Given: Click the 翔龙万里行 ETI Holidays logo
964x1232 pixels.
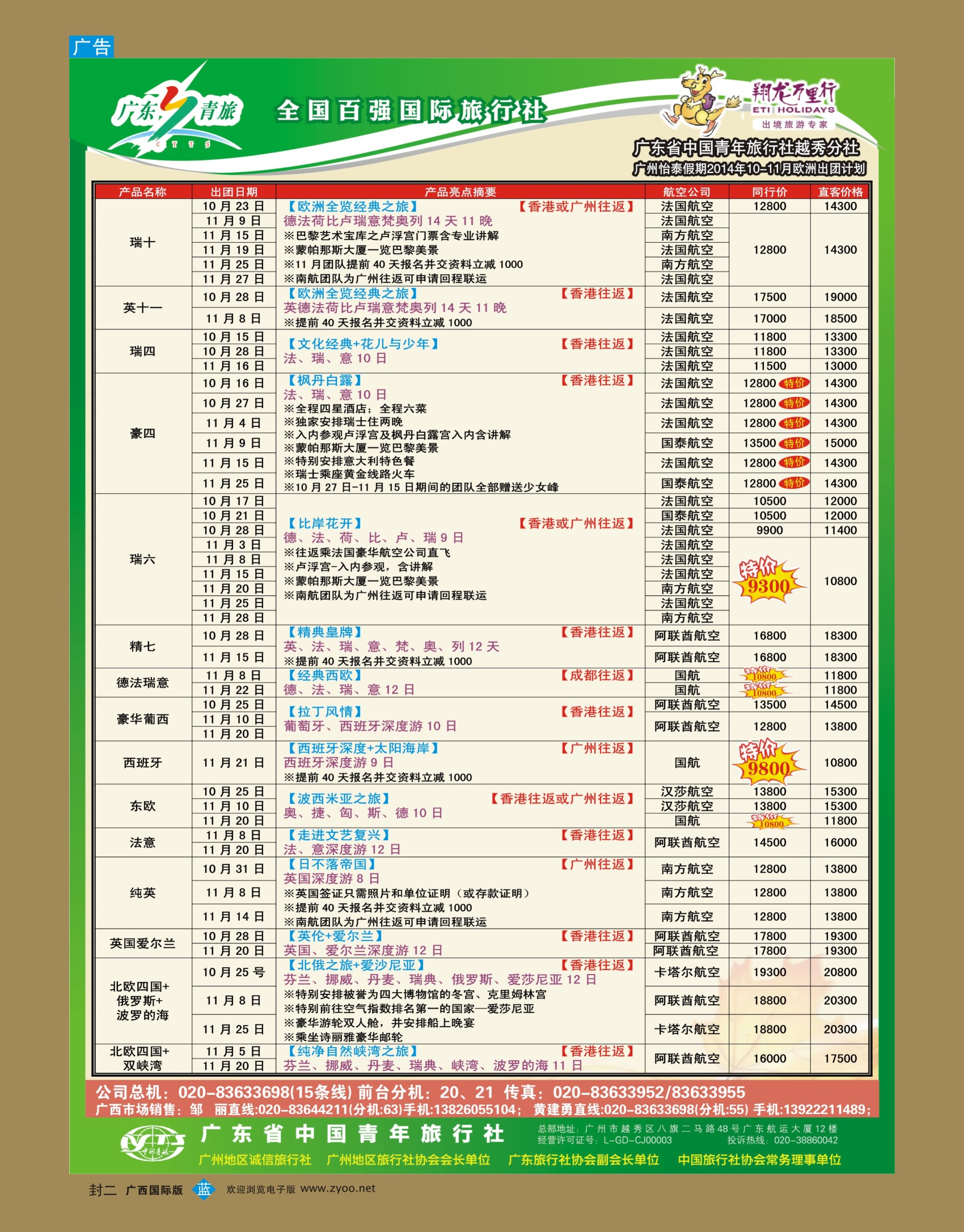Looking at the screenshot, I should click(794, 105).
